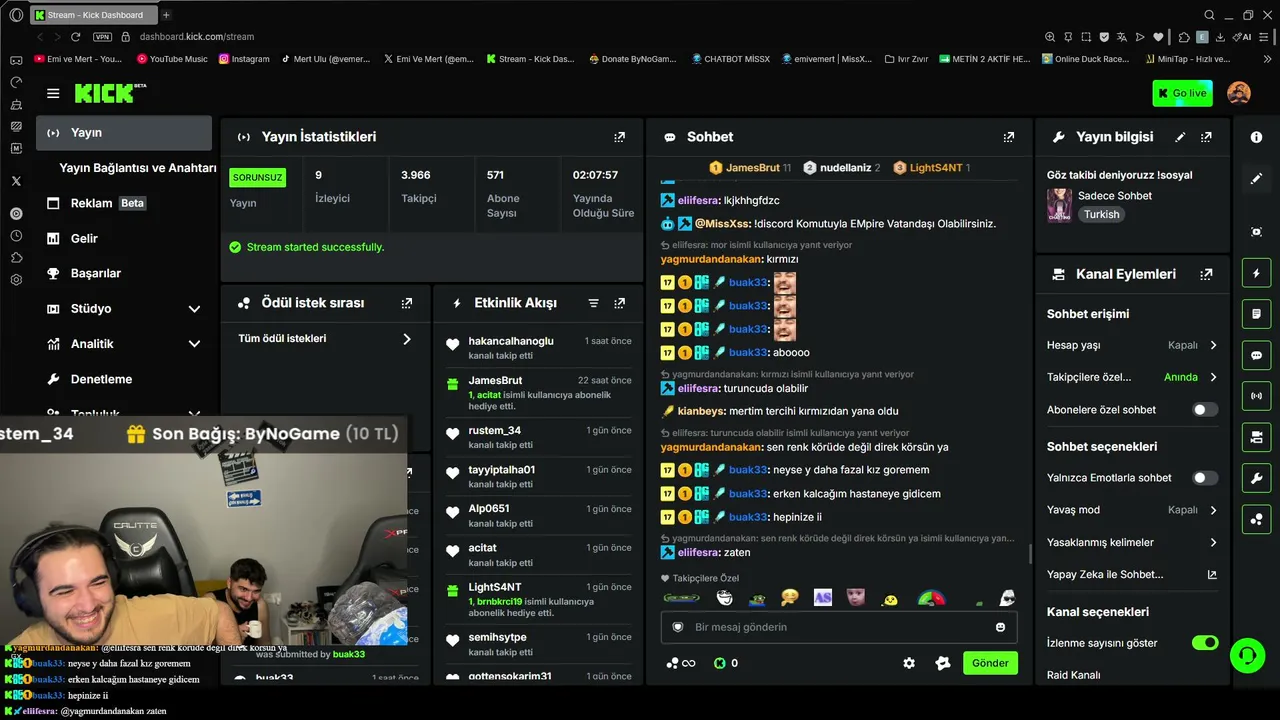
Task: Click the Go live button
Action: 1182,93
